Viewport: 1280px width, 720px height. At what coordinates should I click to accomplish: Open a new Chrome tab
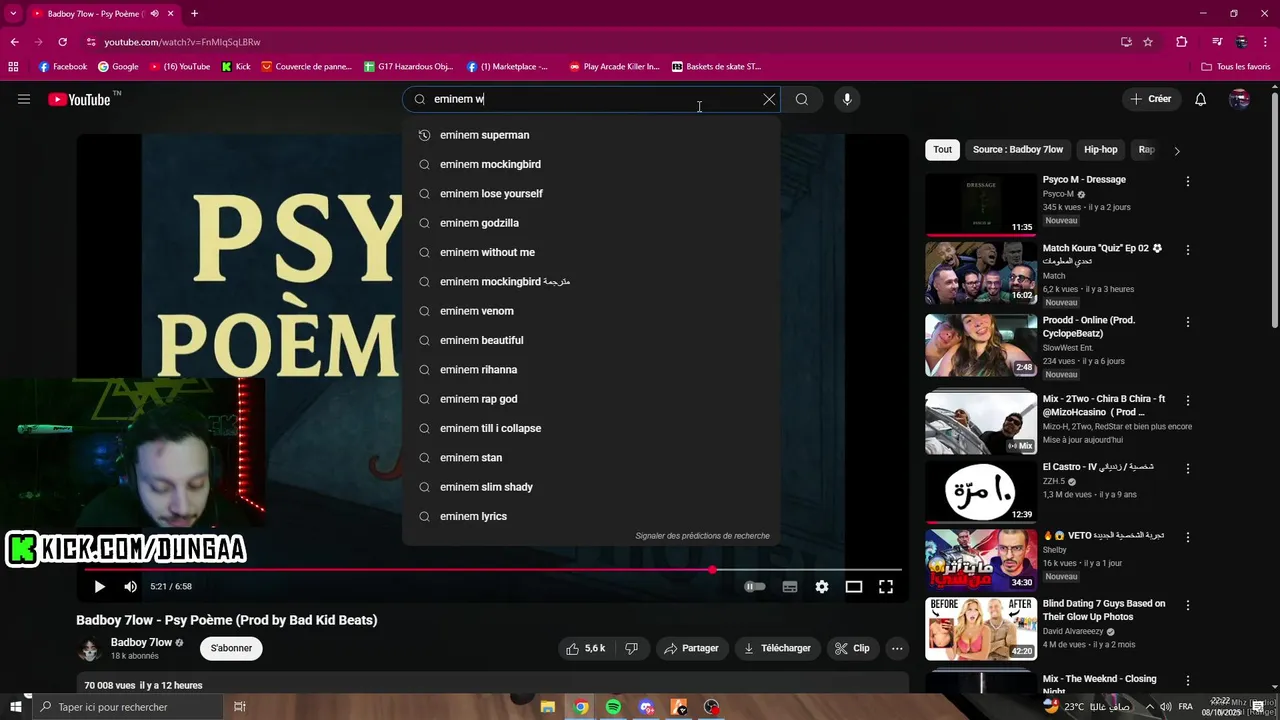[x=194, y=14]
